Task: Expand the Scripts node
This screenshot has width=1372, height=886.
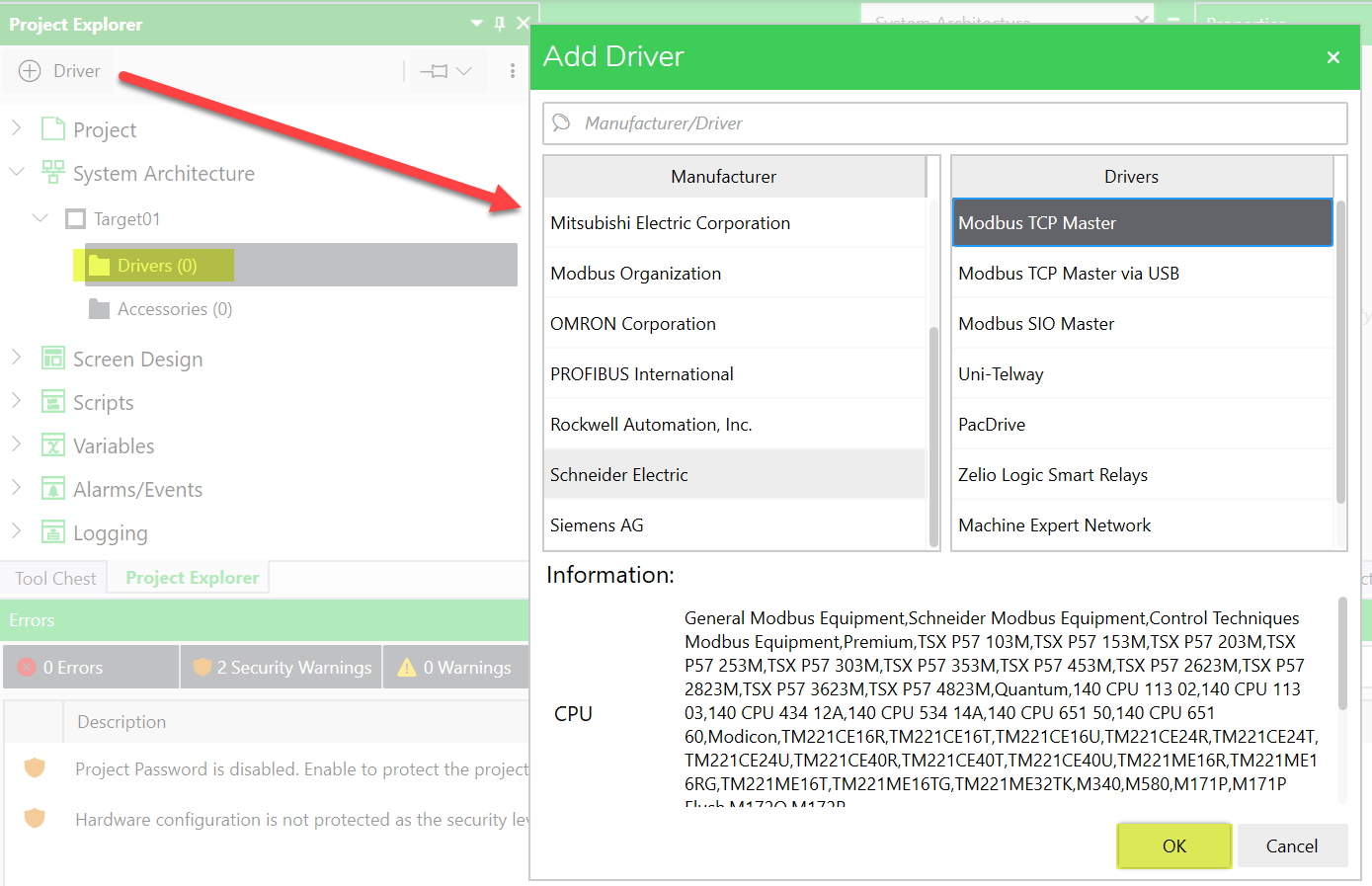Action: (16, 401)
